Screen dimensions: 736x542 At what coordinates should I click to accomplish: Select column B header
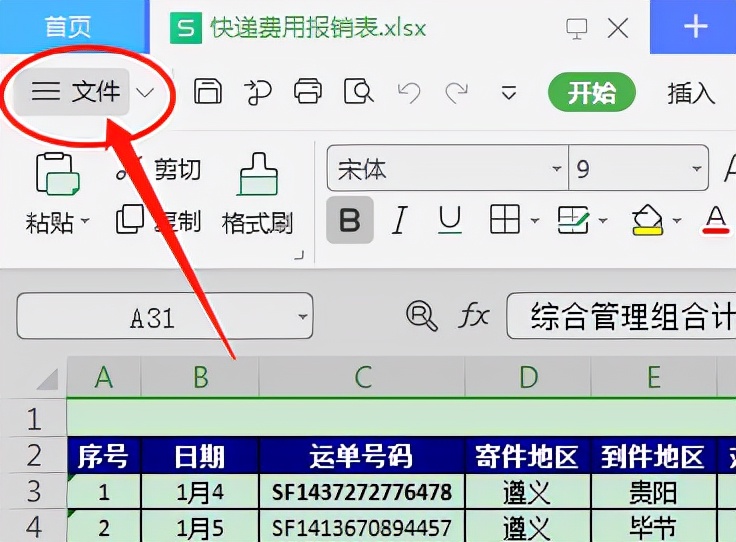[x=200, y=377]
